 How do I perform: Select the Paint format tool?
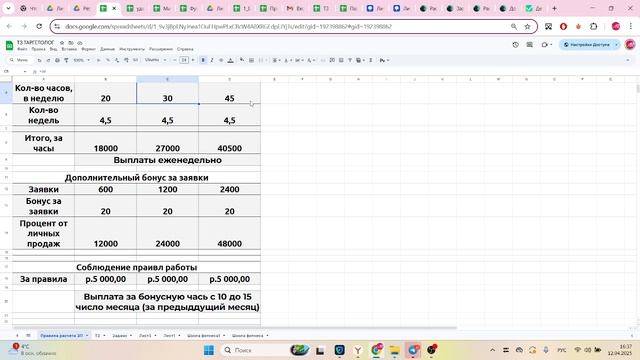pos(66,60)
